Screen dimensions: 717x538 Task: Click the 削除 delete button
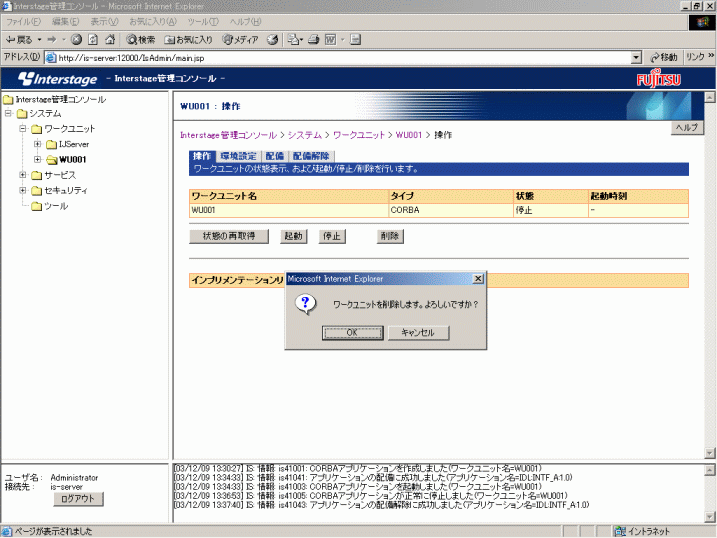pos(390,236)
